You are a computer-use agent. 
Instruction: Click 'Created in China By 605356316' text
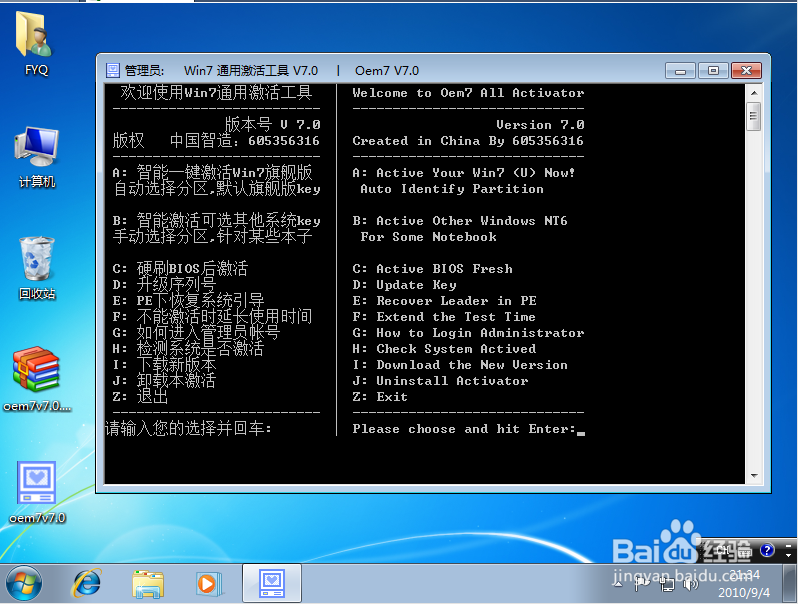(468, 141)
